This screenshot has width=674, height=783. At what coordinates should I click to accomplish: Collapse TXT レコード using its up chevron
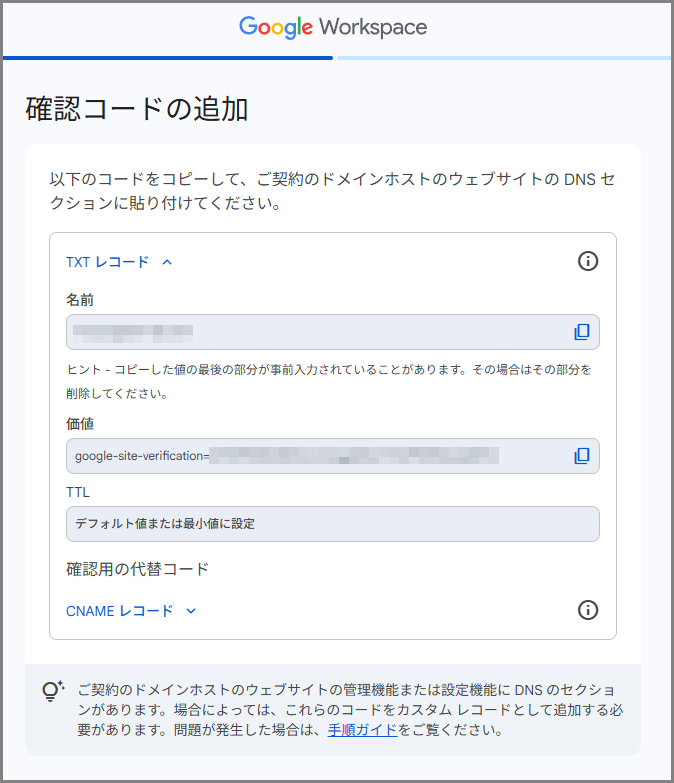click(167, 262)
